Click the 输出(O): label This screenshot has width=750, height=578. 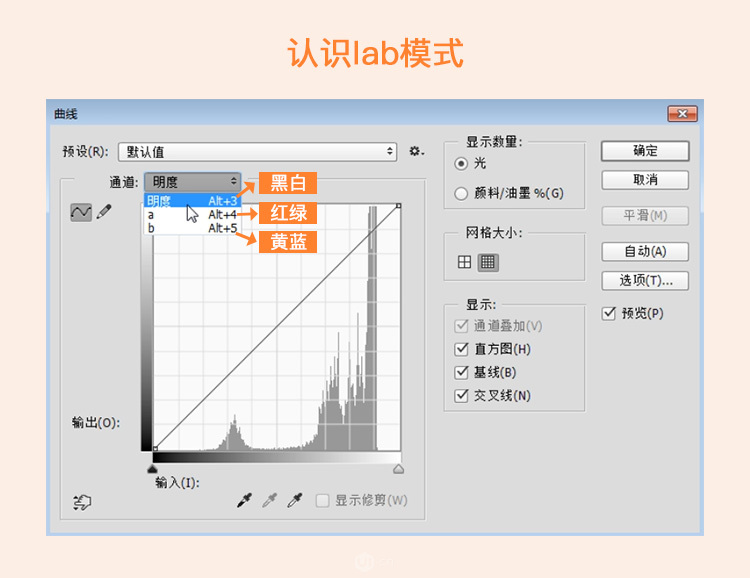point(96,423)
